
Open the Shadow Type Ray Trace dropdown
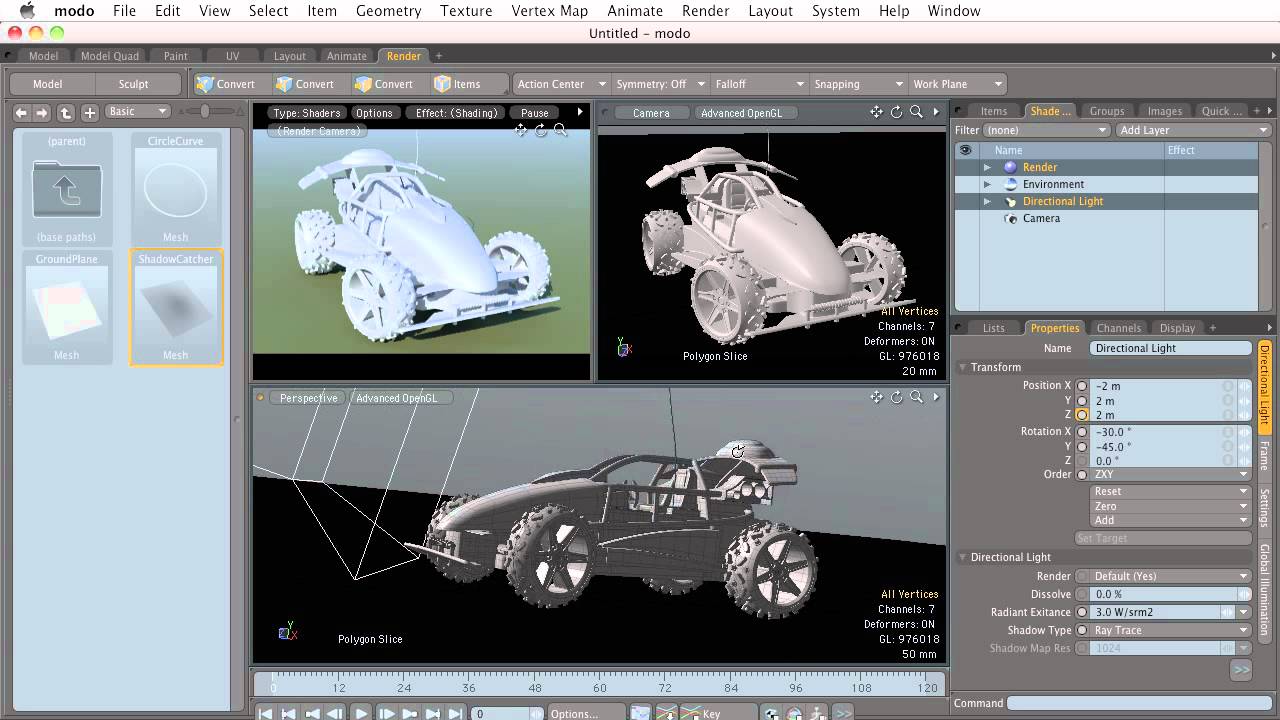(1171, 631)
